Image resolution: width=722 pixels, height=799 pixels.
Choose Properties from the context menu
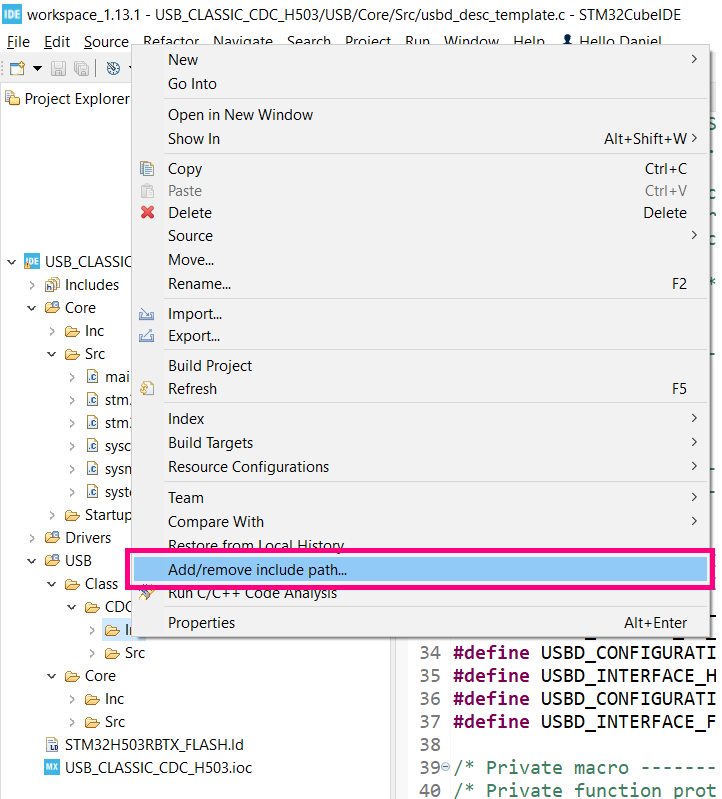tap(202, 623)
